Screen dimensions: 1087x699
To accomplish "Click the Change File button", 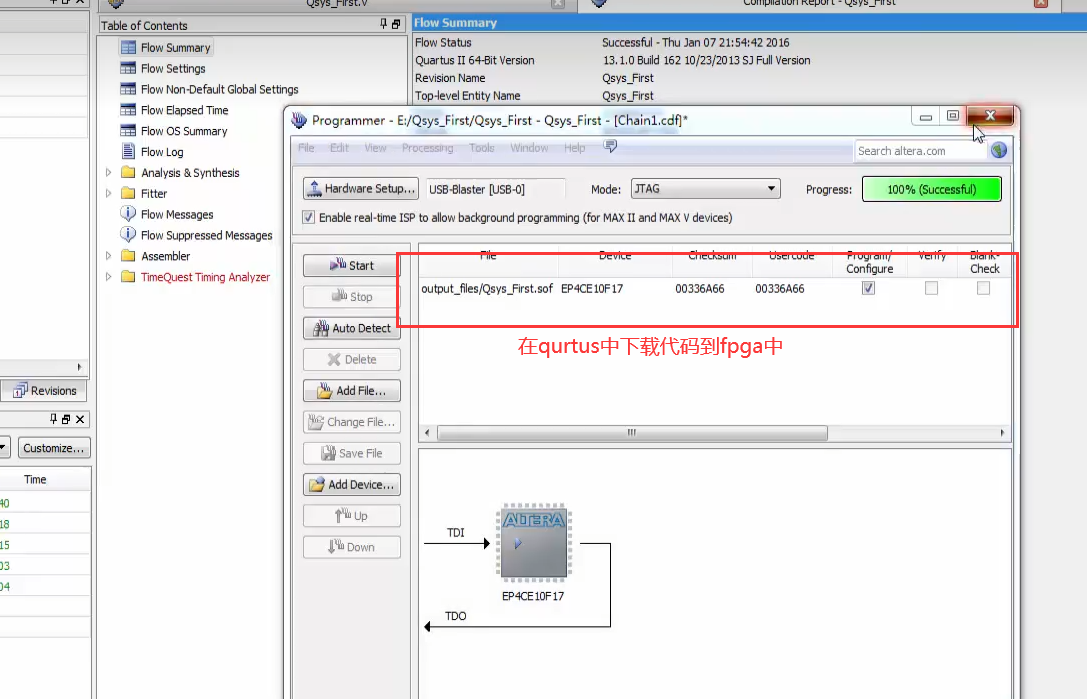I will [351, 422].
